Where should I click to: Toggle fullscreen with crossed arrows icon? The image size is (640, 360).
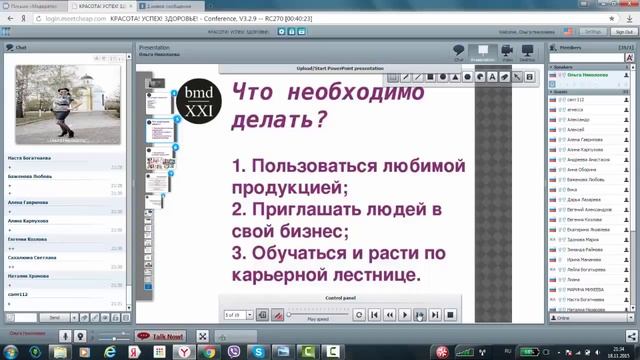point(202,336)
